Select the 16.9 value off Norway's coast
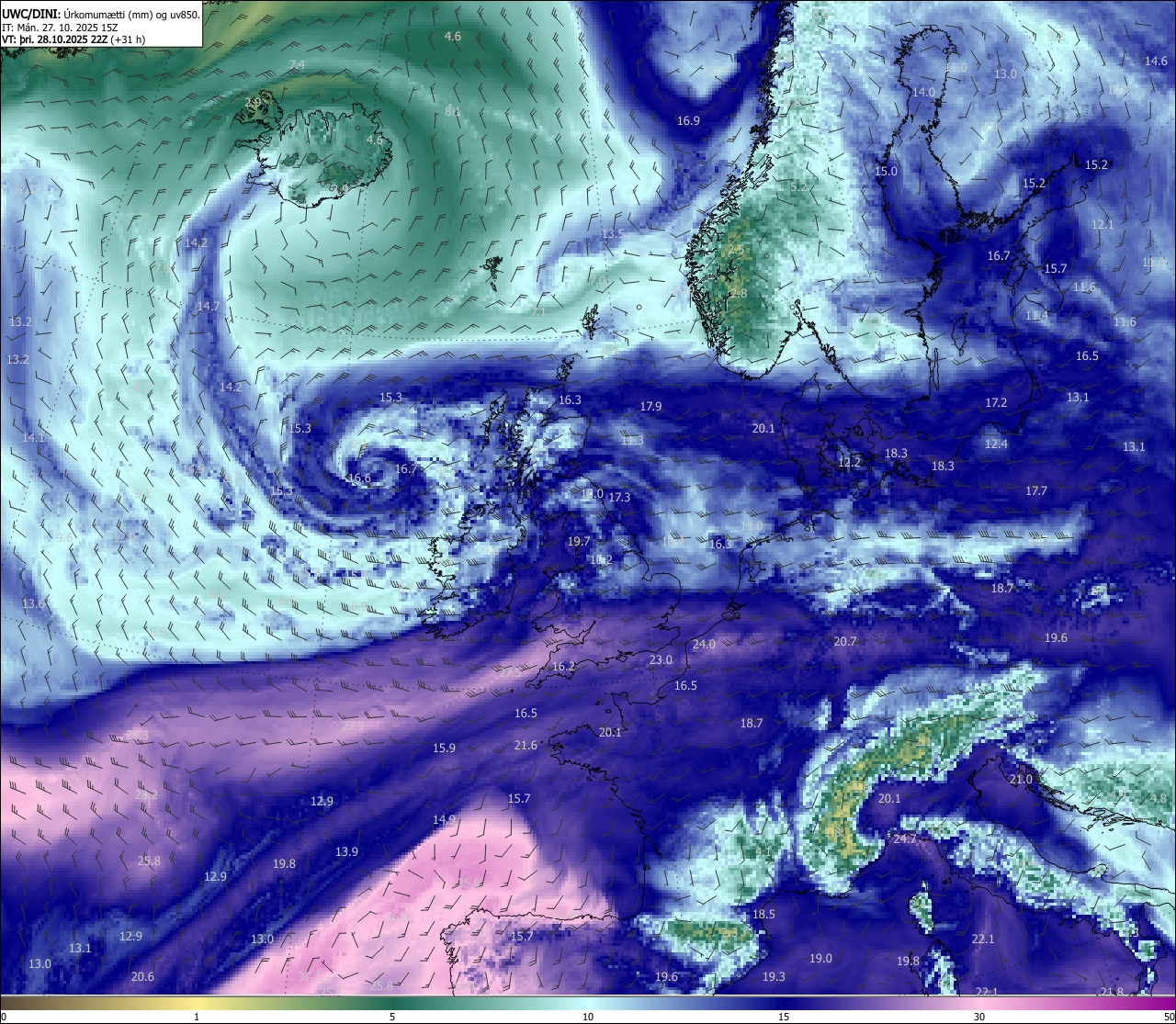Image resolution: width=1176 pixels, height=1024 pixels. pyautogui.click(x=688, y=121)
